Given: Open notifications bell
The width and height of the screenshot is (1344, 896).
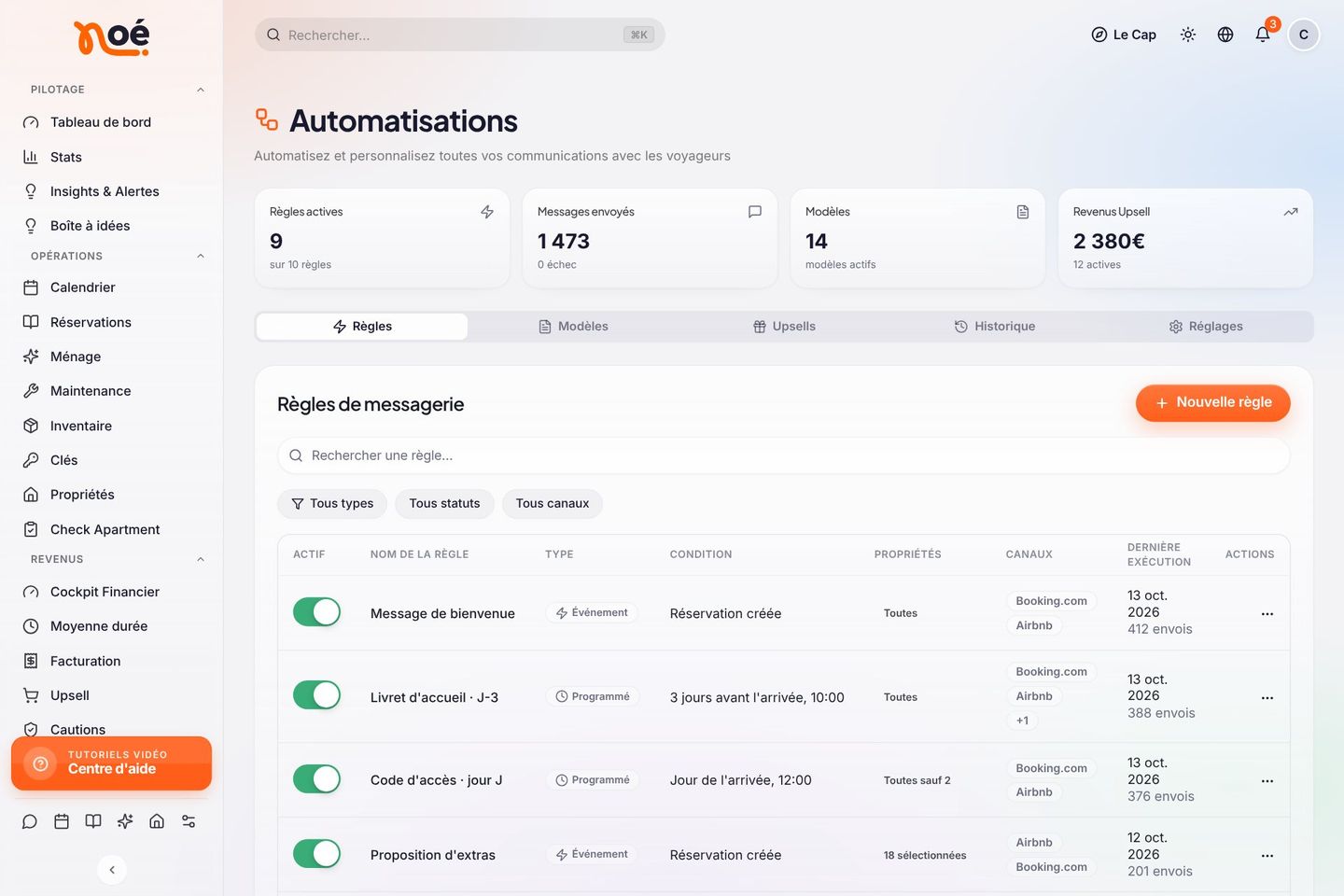Looking at the screenshot, I should click(1263, 35).
